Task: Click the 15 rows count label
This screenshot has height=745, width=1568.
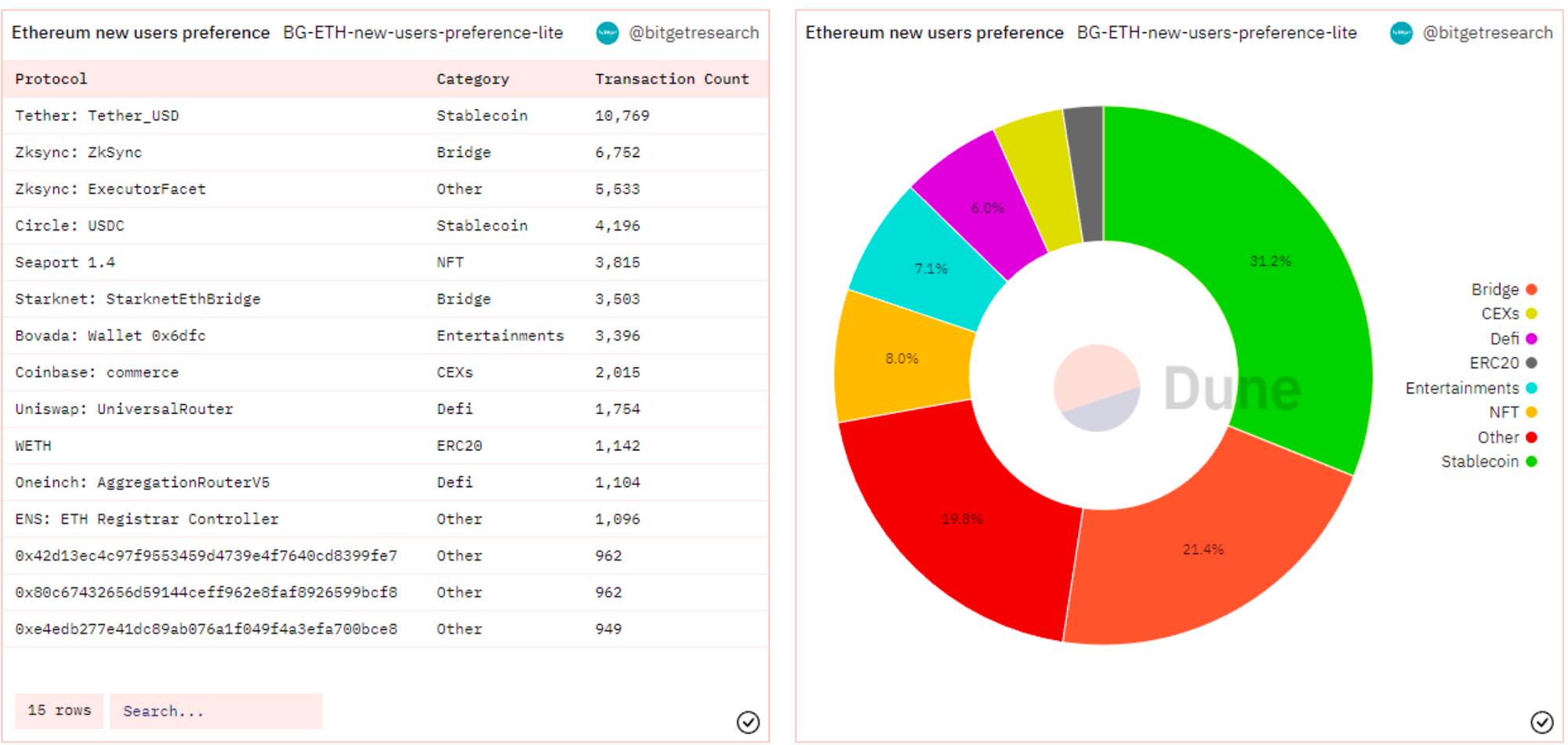Action: point(59,710)
